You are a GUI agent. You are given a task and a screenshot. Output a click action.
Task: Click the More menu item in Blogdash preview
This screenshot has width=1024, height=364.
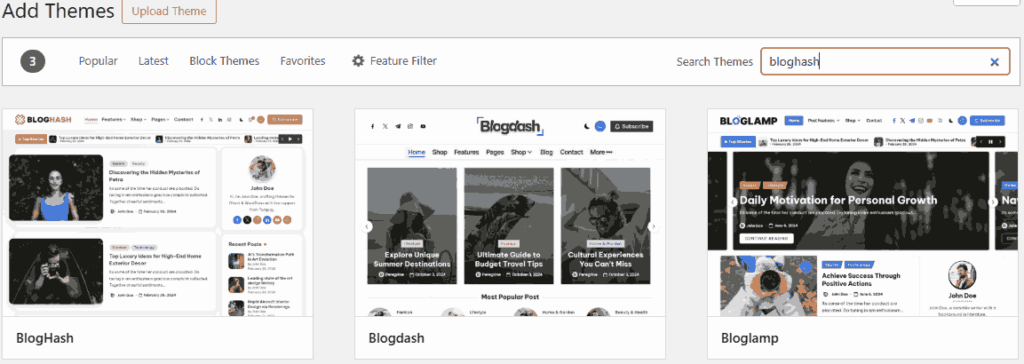click(x=601, y=152)
